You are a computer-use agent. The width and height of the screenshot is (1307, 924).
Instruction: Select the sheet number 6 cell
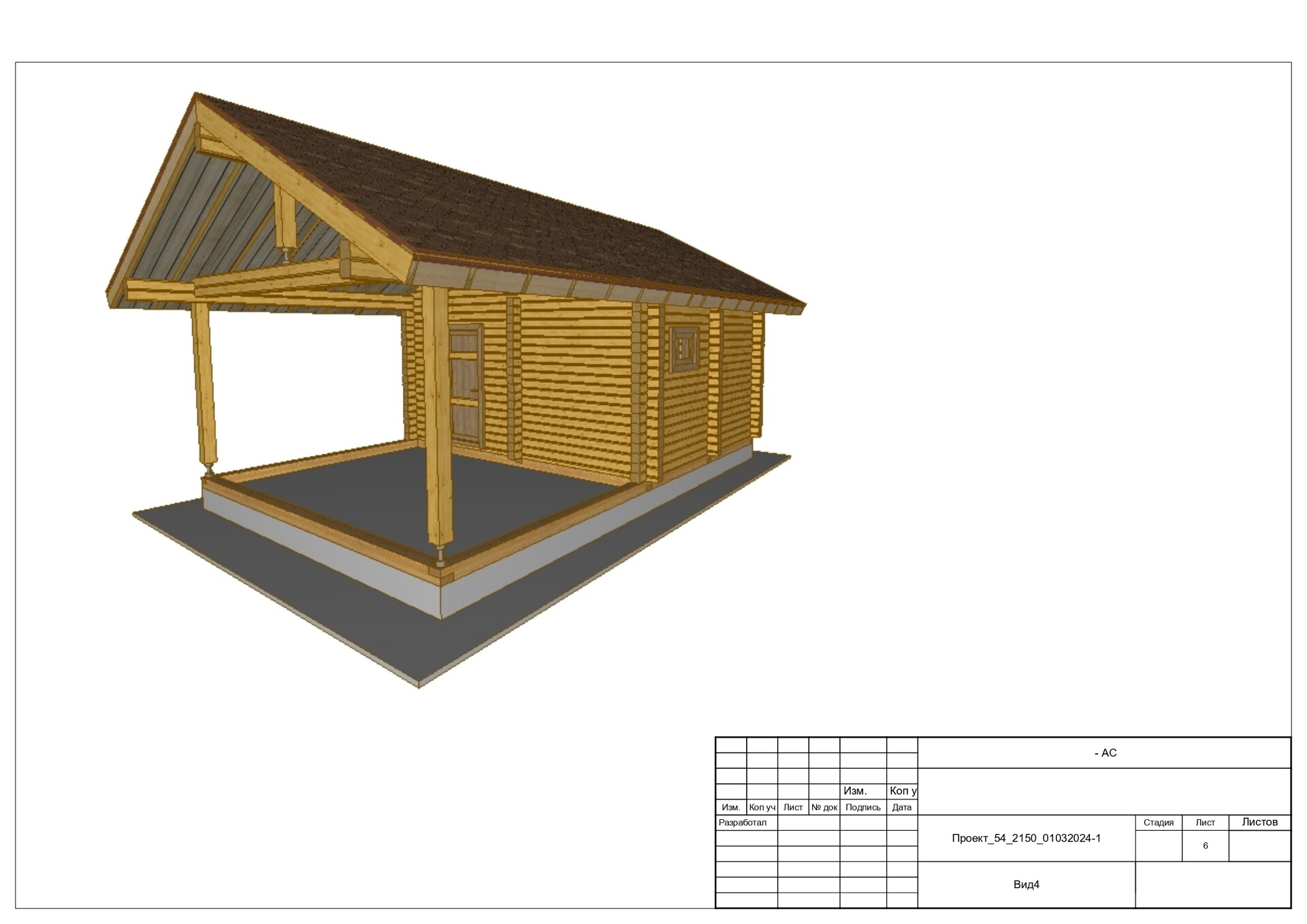[1205, 846]
